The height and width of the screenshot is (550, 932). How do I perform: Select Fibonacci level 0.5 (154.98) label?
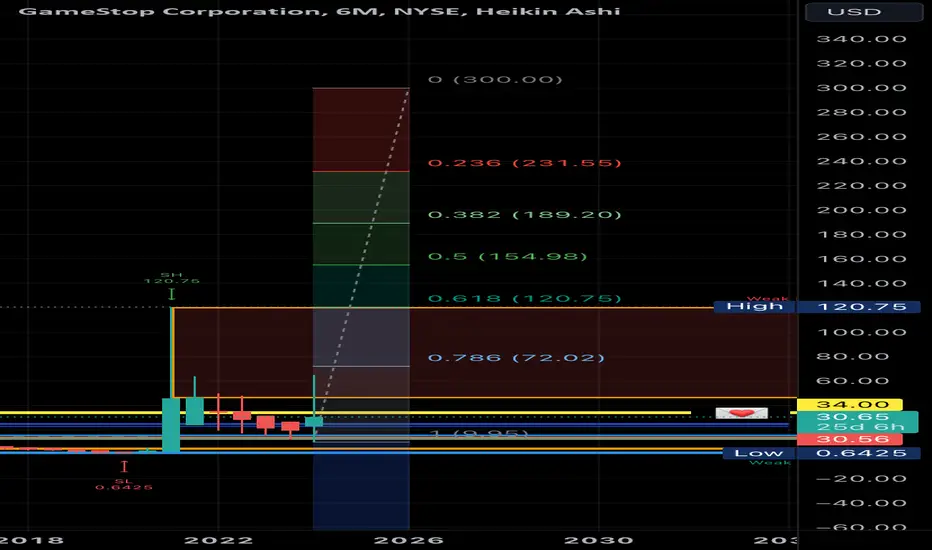point(508,256)
